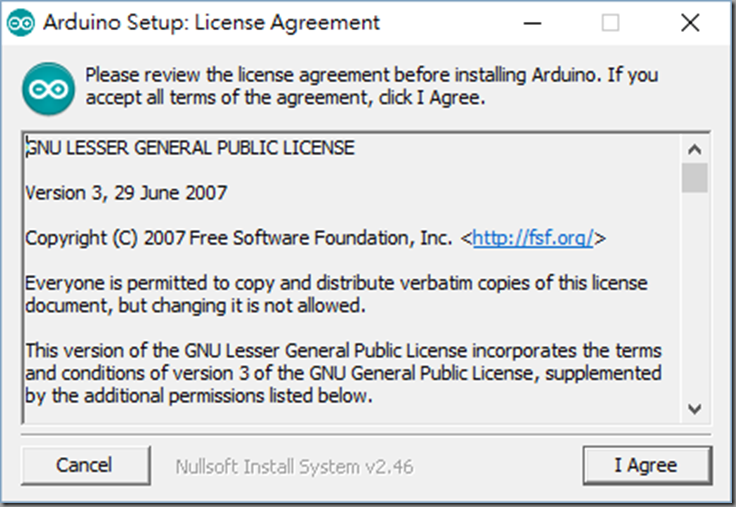The image size is (736, 507).
Task: Click the Please review the license agreement instruction
Action: tap(372, 86)
